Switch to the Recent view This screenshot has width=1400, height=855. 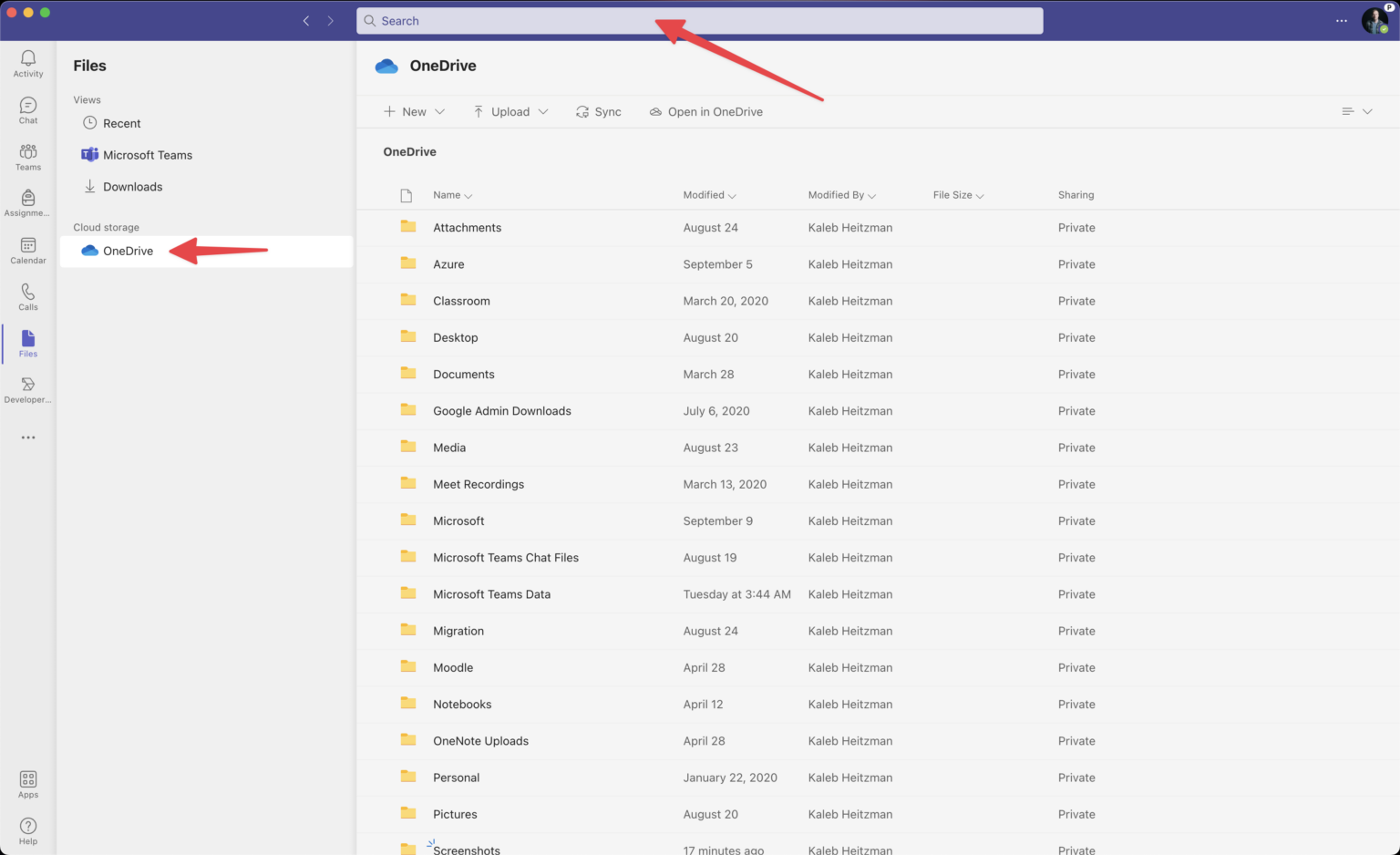(x=121, y=123)
